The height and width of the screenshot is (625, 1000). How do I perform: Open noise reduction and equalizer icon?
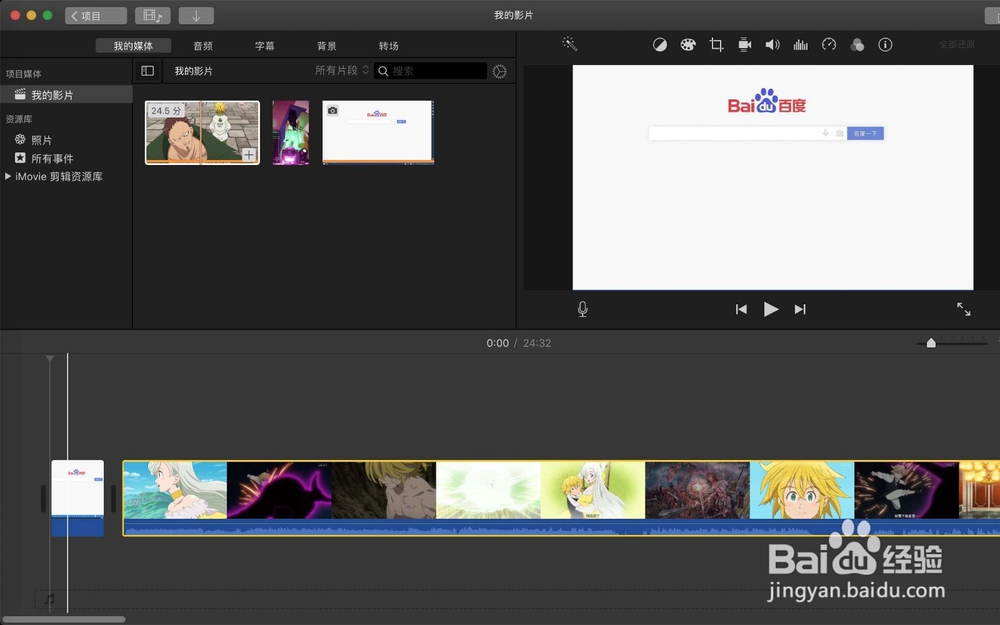(800, 45)
